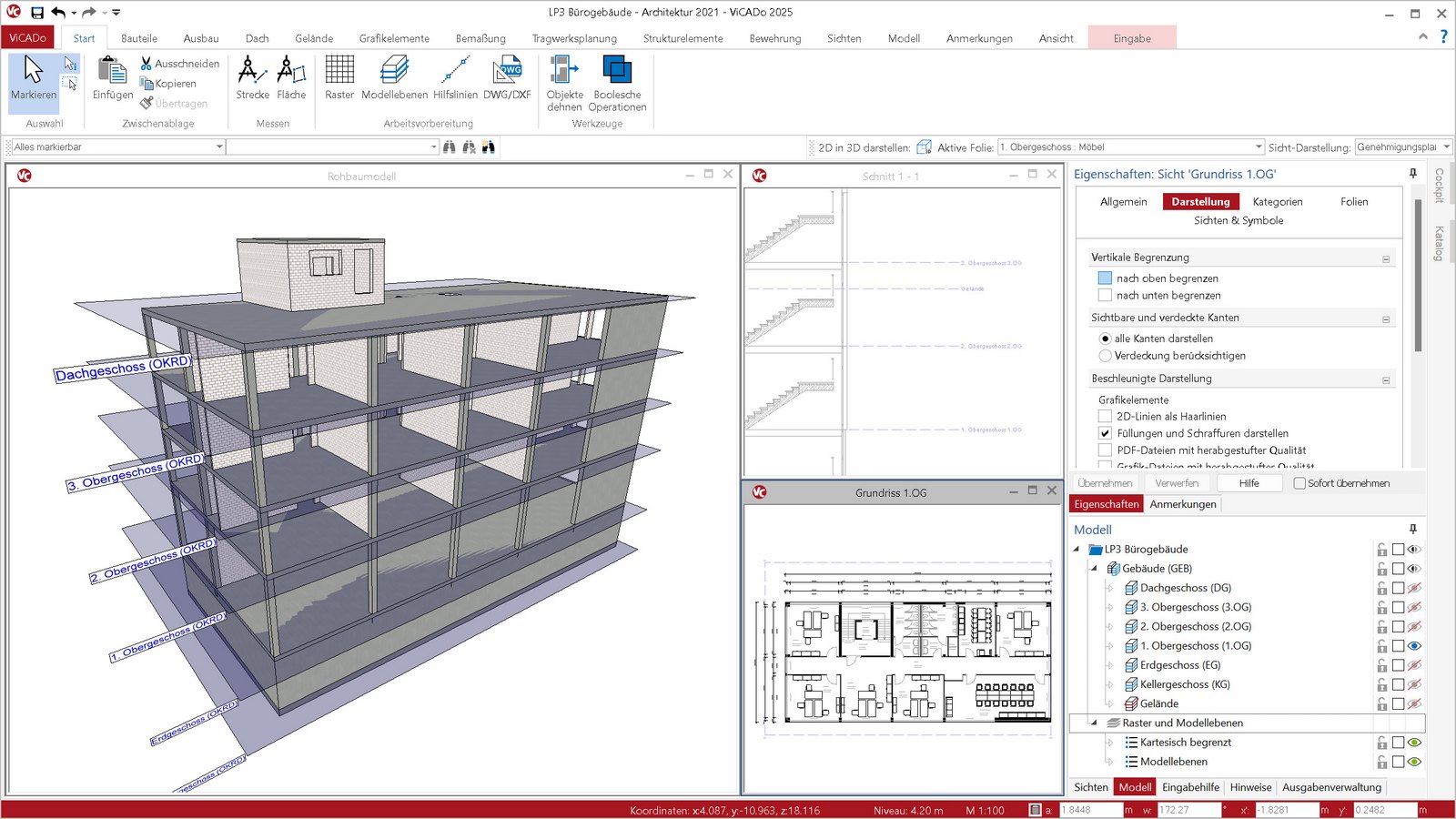Expand the Dachgeschoss (DG) tree node
The width and height of the screenshot is (1456, 819).
[1110, 589]
